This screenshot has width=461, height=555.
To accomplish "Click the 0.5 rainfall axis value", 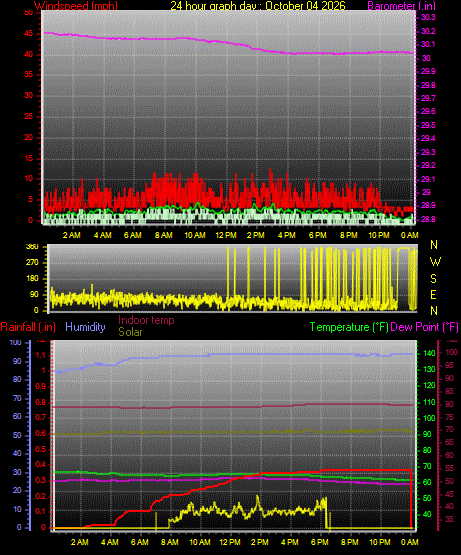I will 41,449.
